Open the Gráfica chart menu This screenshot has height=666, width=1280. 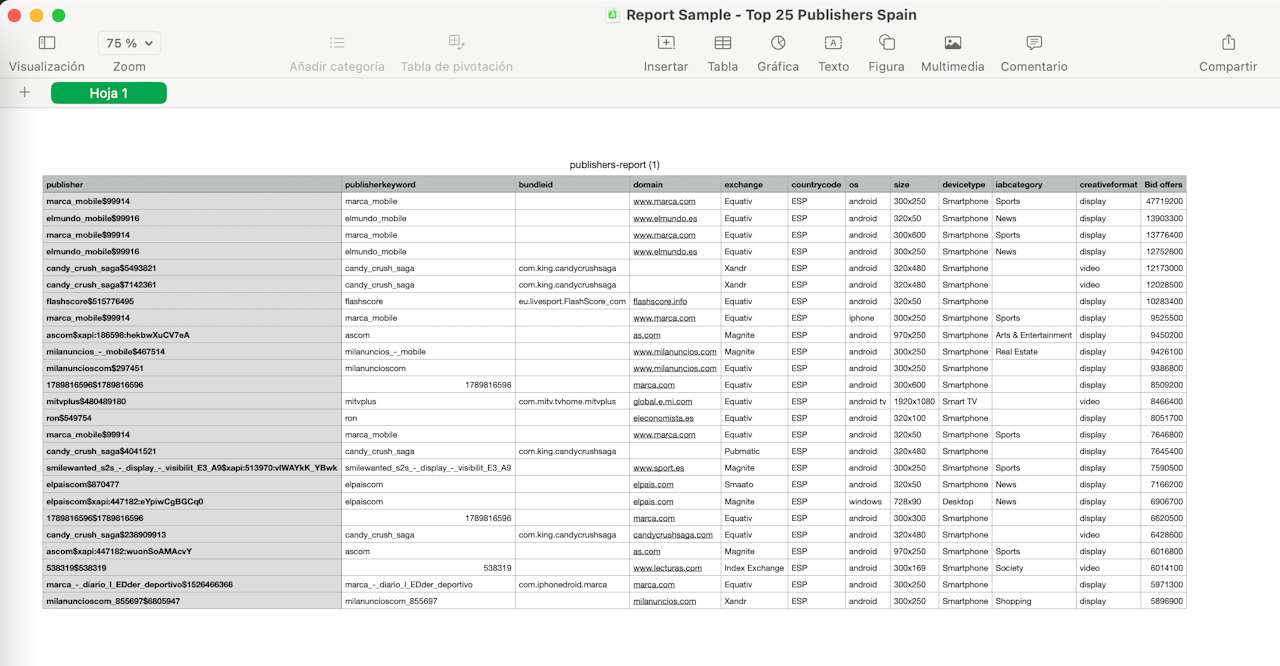(778, 43)
